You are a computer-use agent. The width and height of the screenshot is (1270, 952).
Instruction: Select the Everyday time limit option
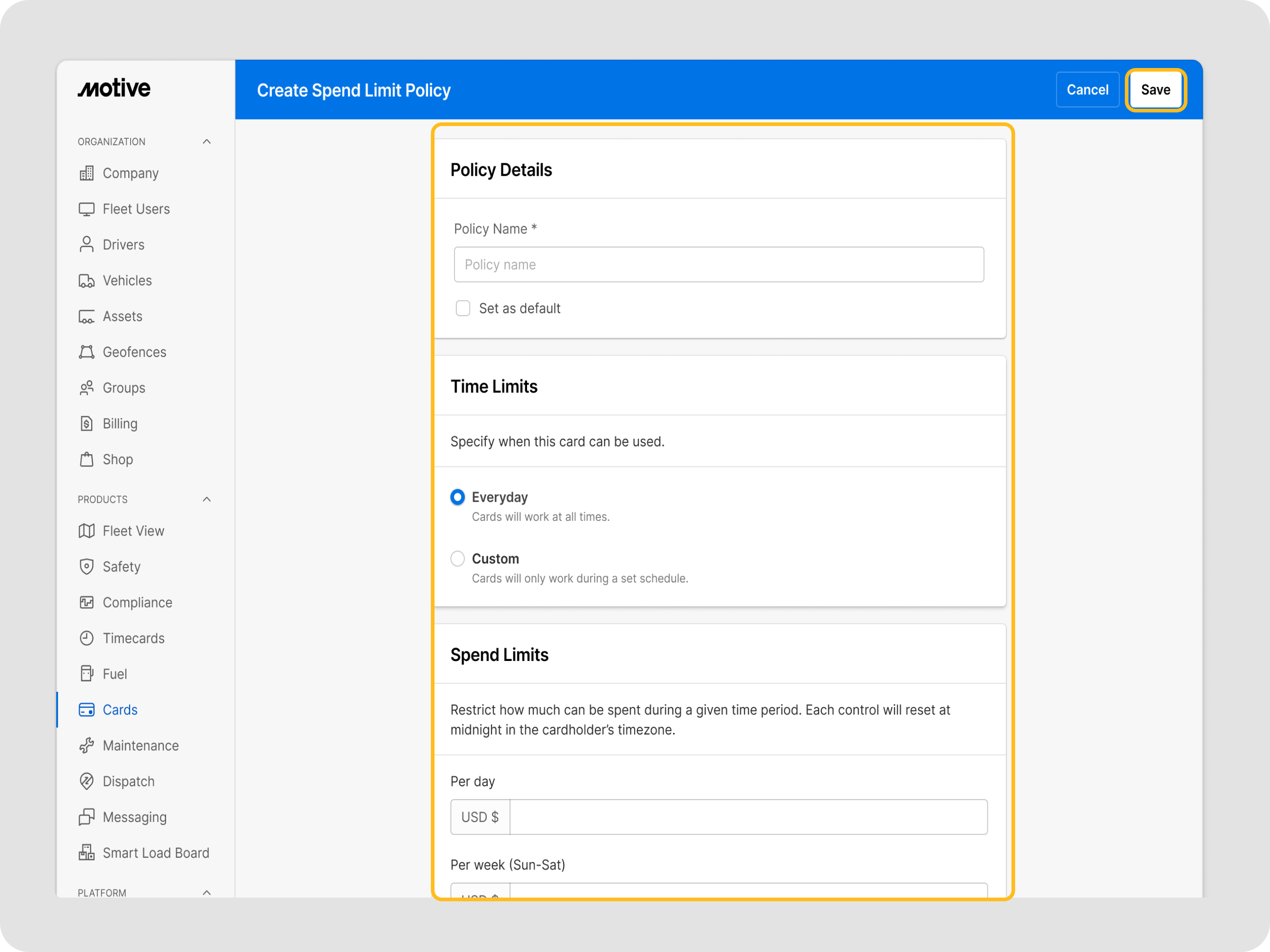click(458, 497)
